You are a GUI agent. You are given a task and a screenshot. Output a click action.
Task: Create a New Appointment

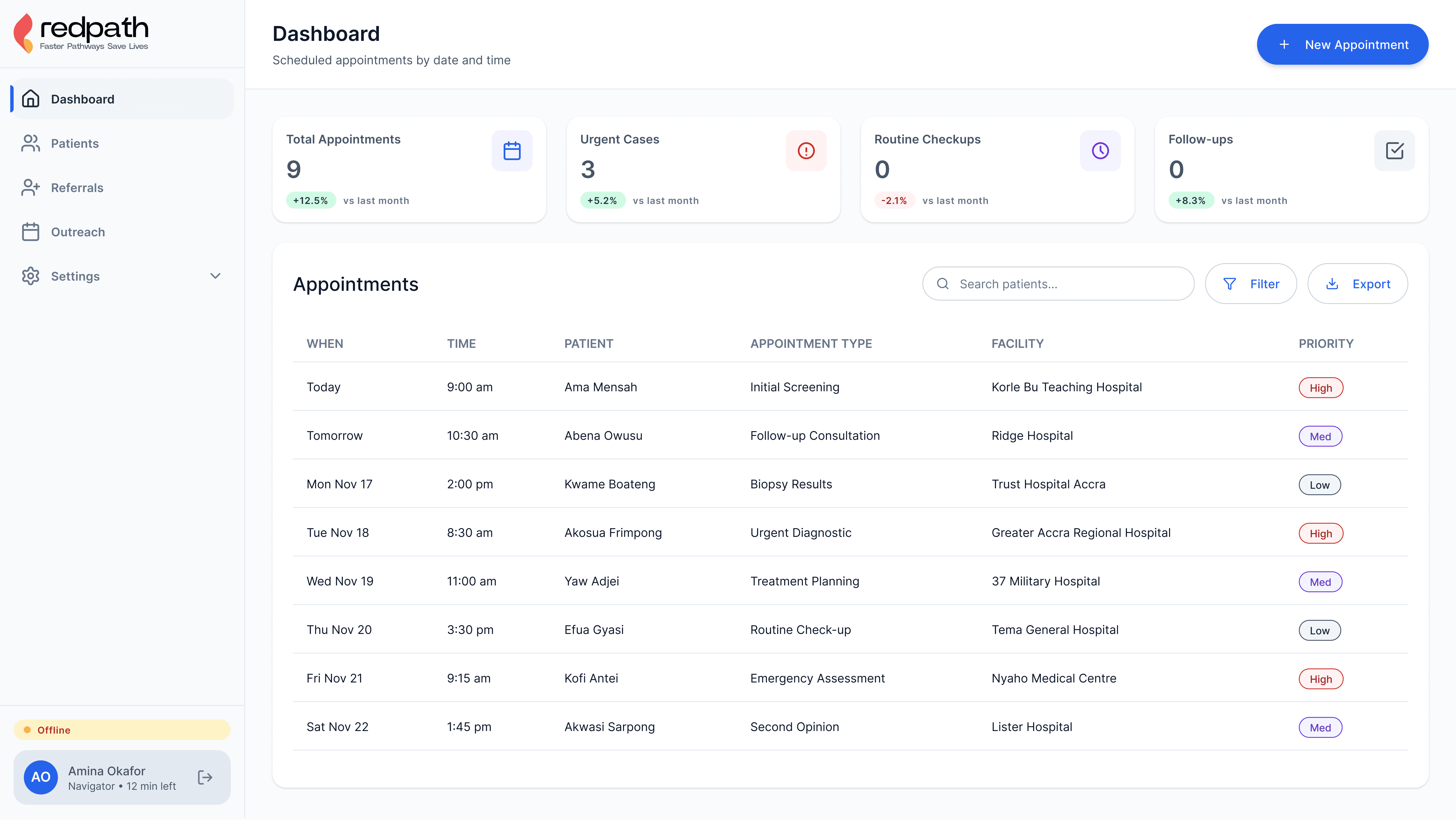[x=1342, y=45]
